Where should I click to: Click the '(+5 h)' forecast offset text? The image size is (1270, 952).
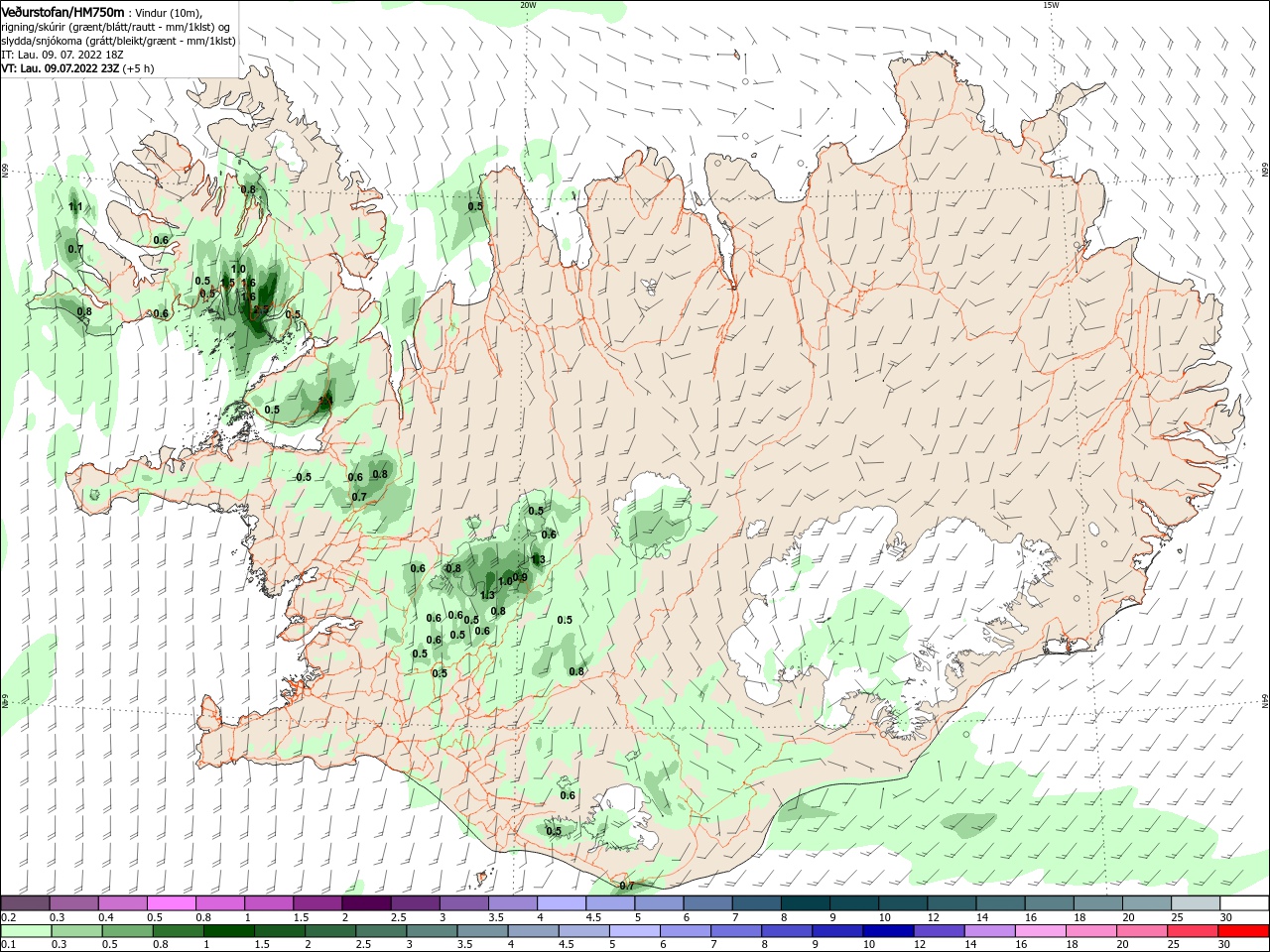click(139, 68)
